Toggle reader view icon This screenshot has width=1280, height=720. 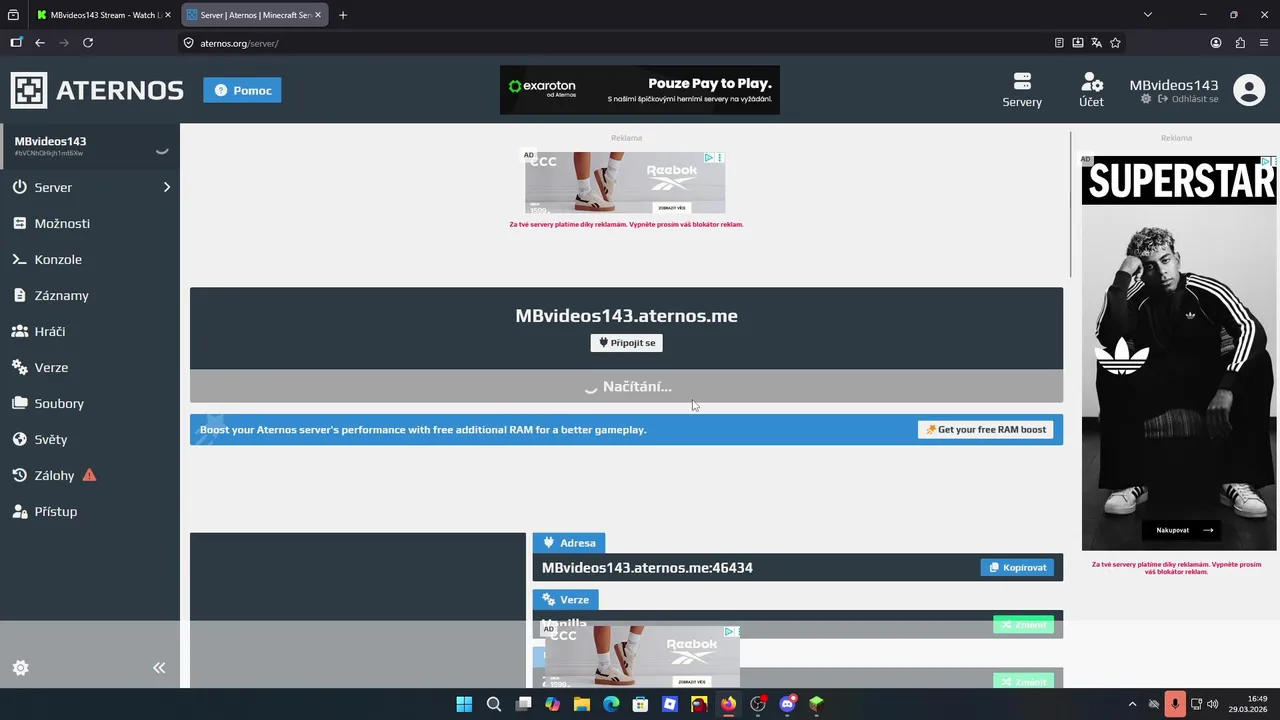point(1059,43)
